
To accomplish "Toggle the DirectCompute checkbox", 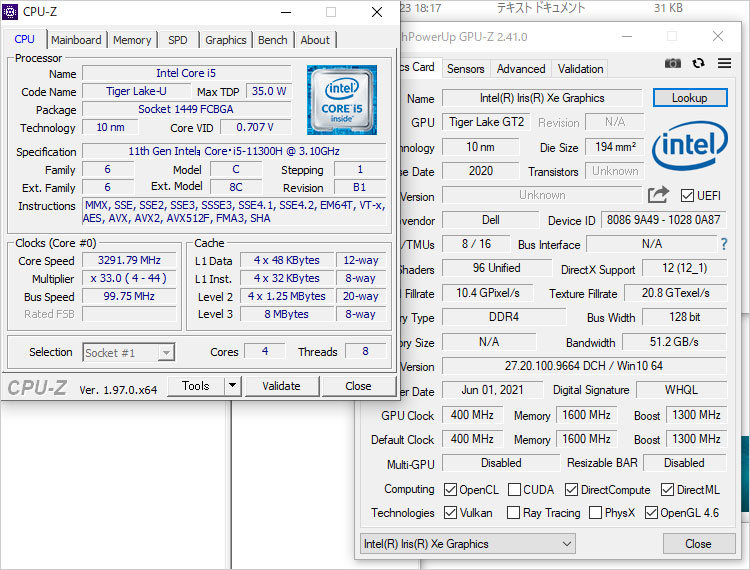I will 571,490.
